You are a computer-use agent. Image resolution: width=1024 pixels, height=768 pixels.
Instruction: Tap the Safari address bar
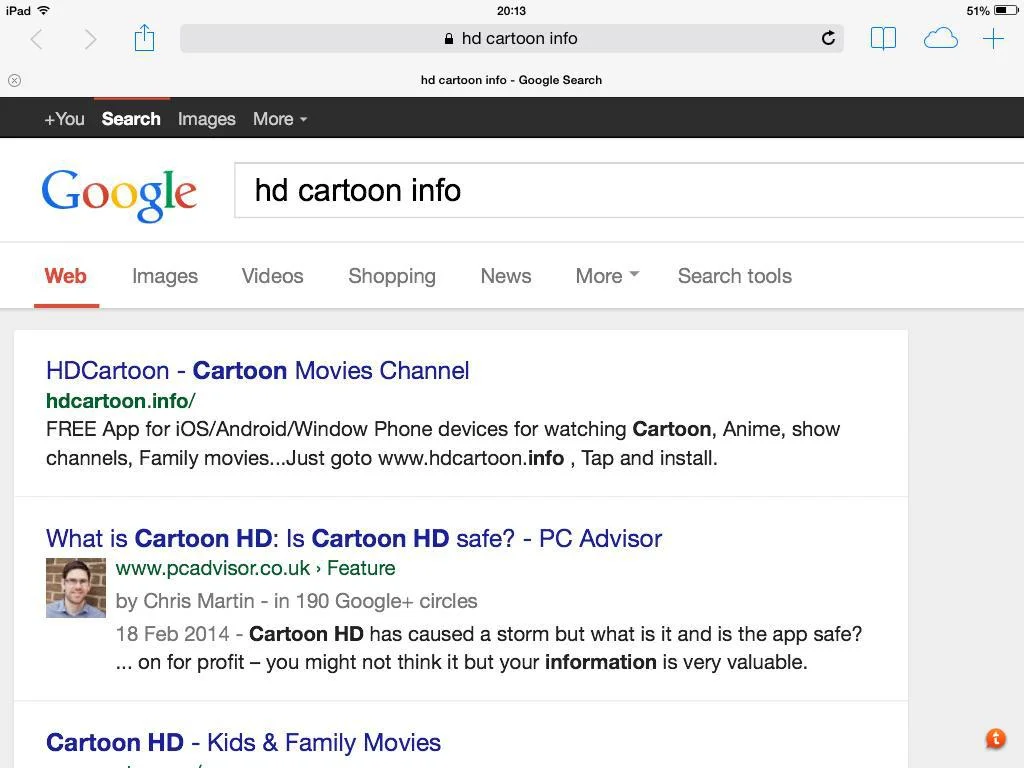[512, 39]
